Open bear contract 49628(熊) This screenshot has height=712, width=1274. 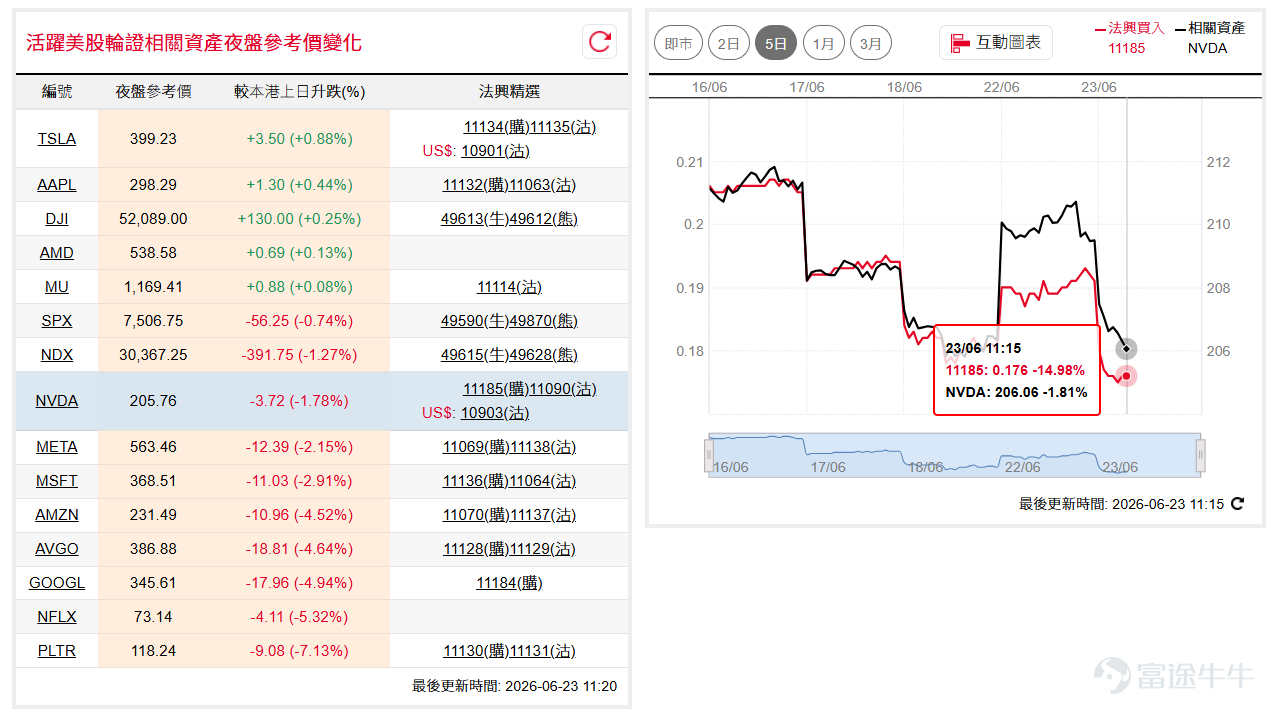[544, 355]
